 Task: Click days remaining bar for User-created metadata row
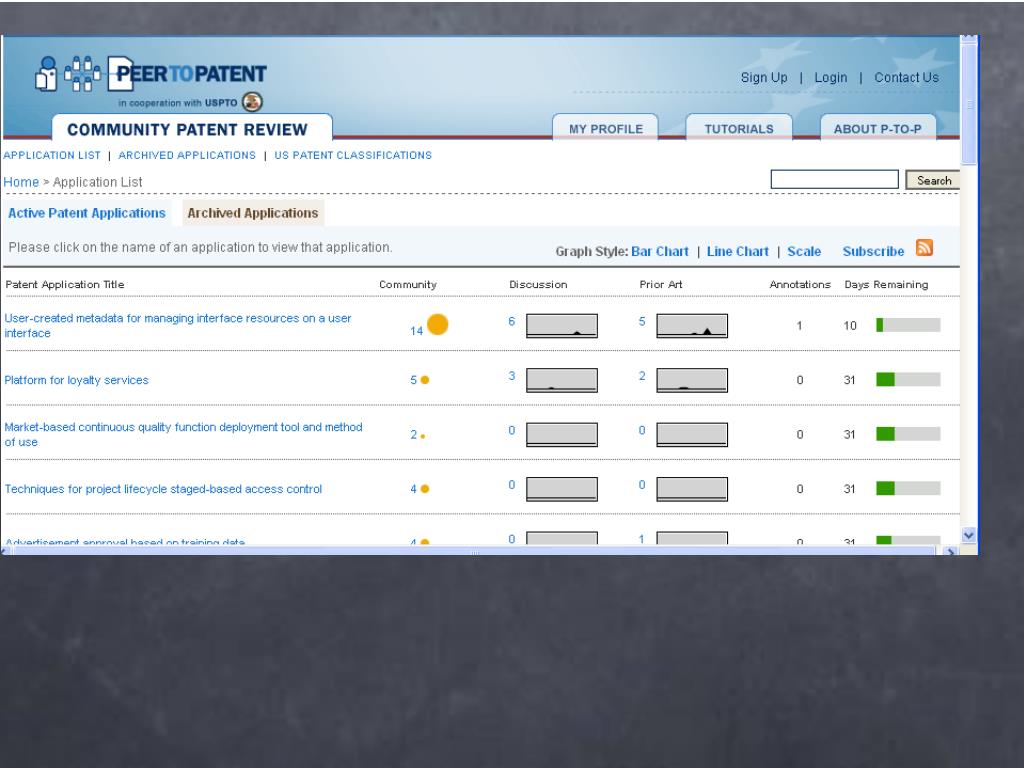908,325
